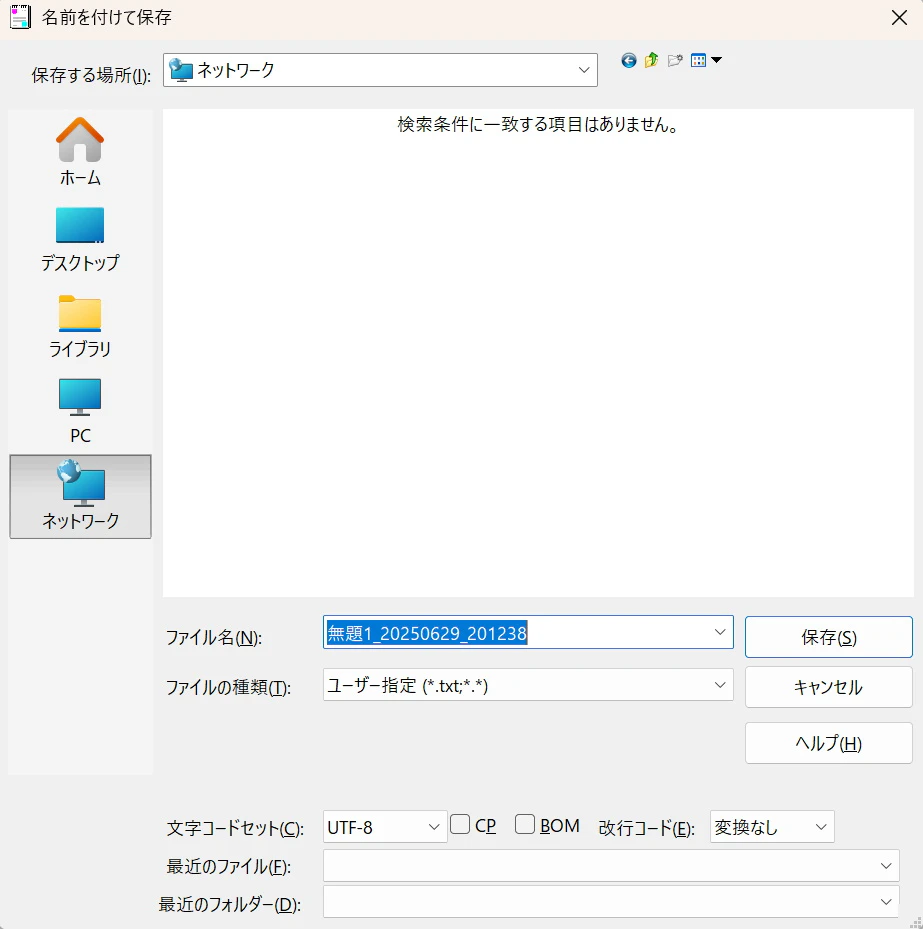923x929 pixels.
Task: Select the PC location
Action: [80, 411]
